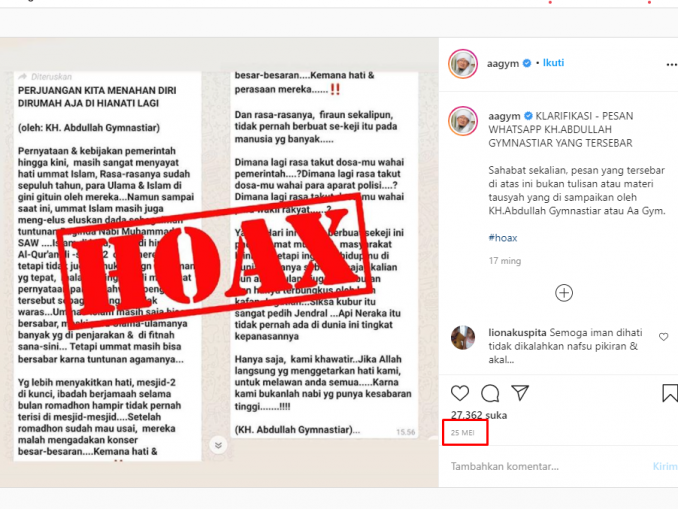This screenshot has height=509, width=678.
Task: Open the 27.362 suka likes list
Action: pyautogui.click(x=479, y=415)
